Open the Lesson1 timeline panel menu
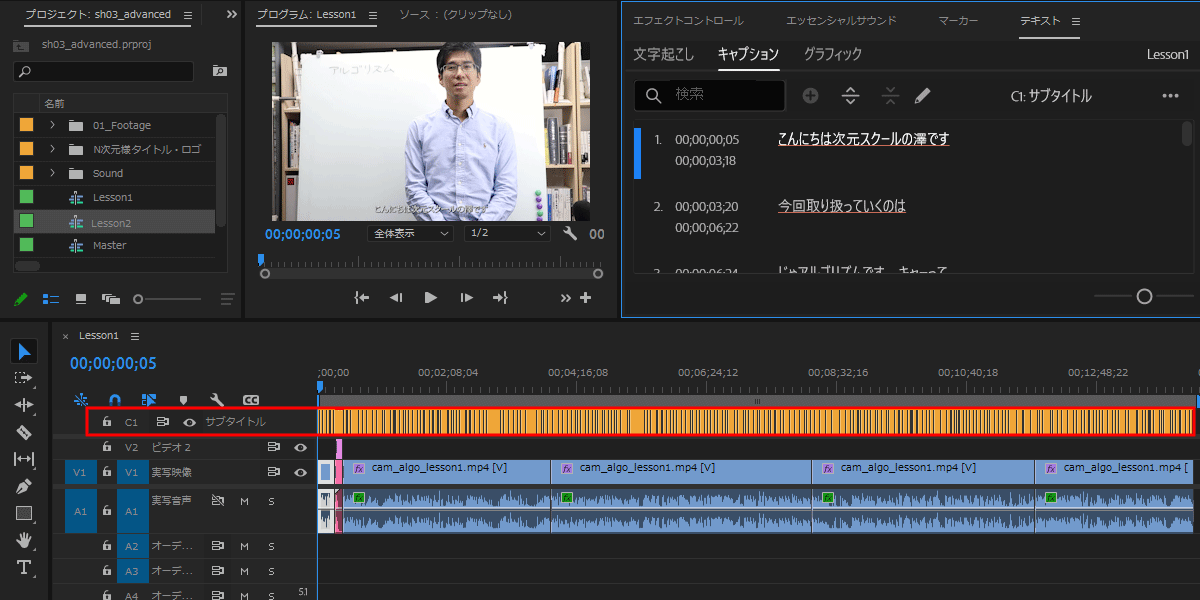Screen dimensions: 1200x600 pyautogui.click(x=135, y=336)
